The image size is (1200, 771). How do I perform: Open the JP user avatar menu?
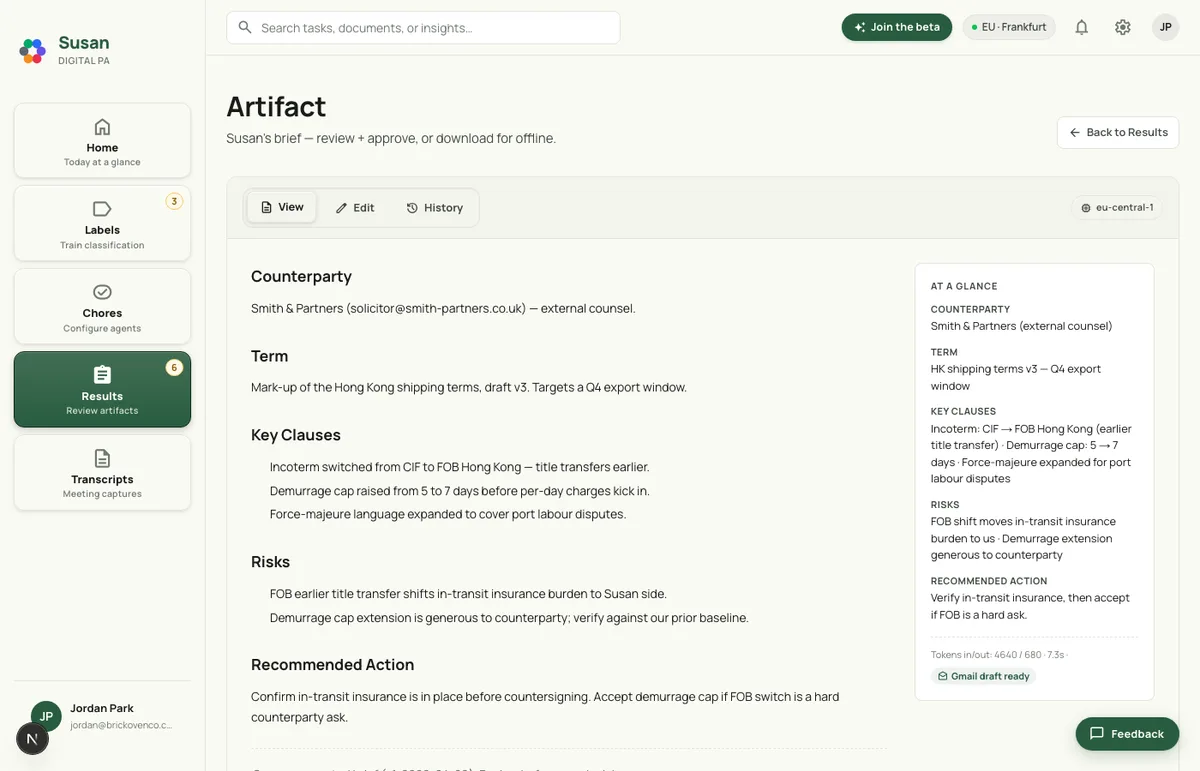tap(1165, 28)
